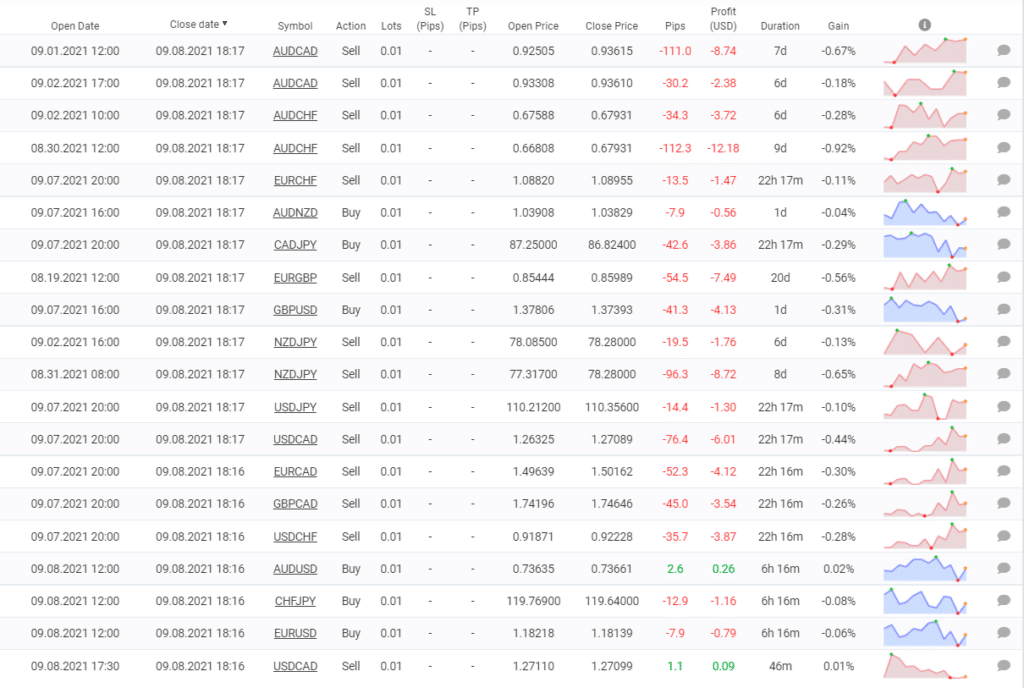Click the Duration column header

pyautogui.click(x=780, y=26)
